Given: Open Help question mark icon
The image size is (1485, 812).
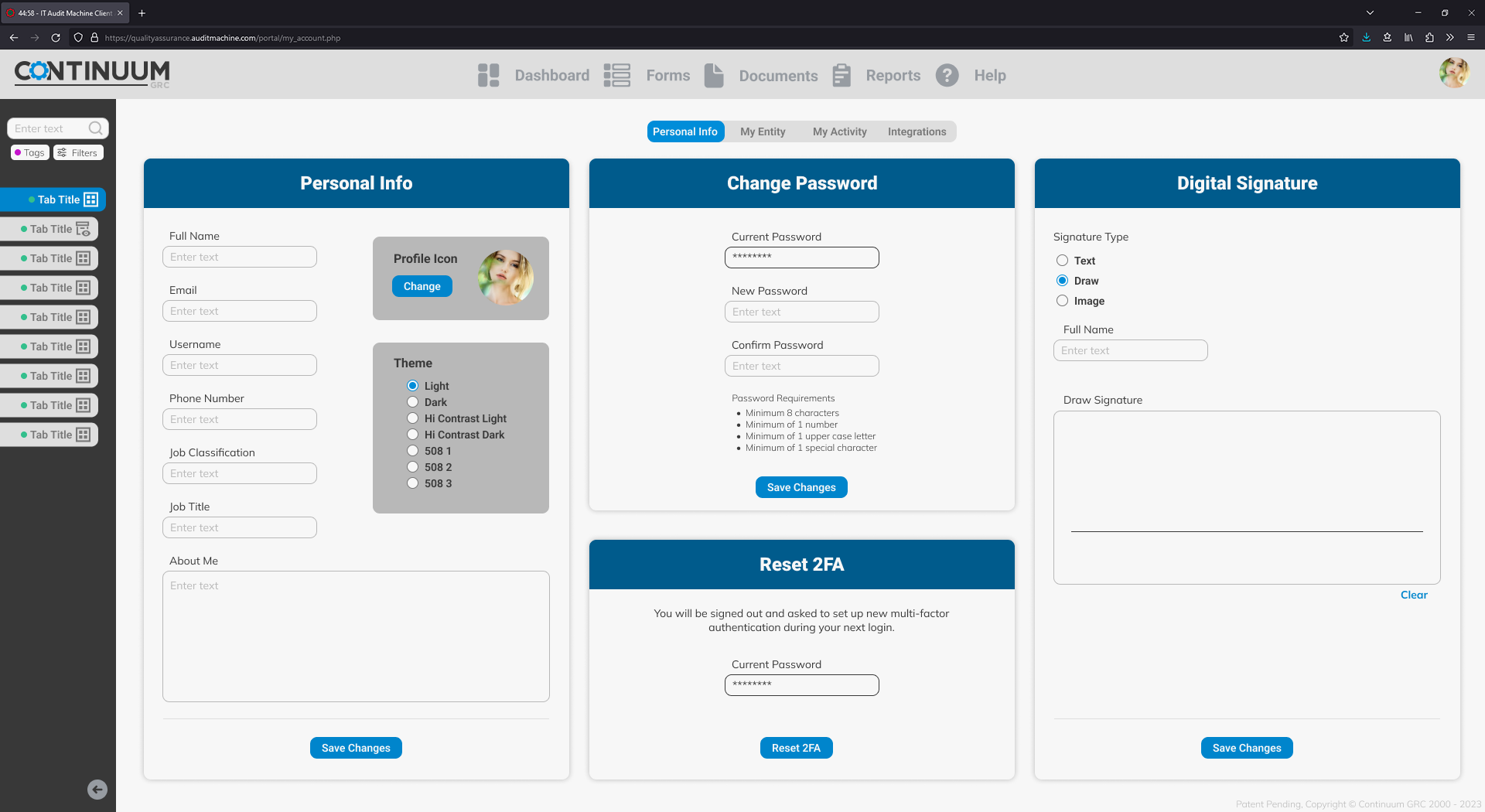Looking at the screenshot, I should (947, 75).
